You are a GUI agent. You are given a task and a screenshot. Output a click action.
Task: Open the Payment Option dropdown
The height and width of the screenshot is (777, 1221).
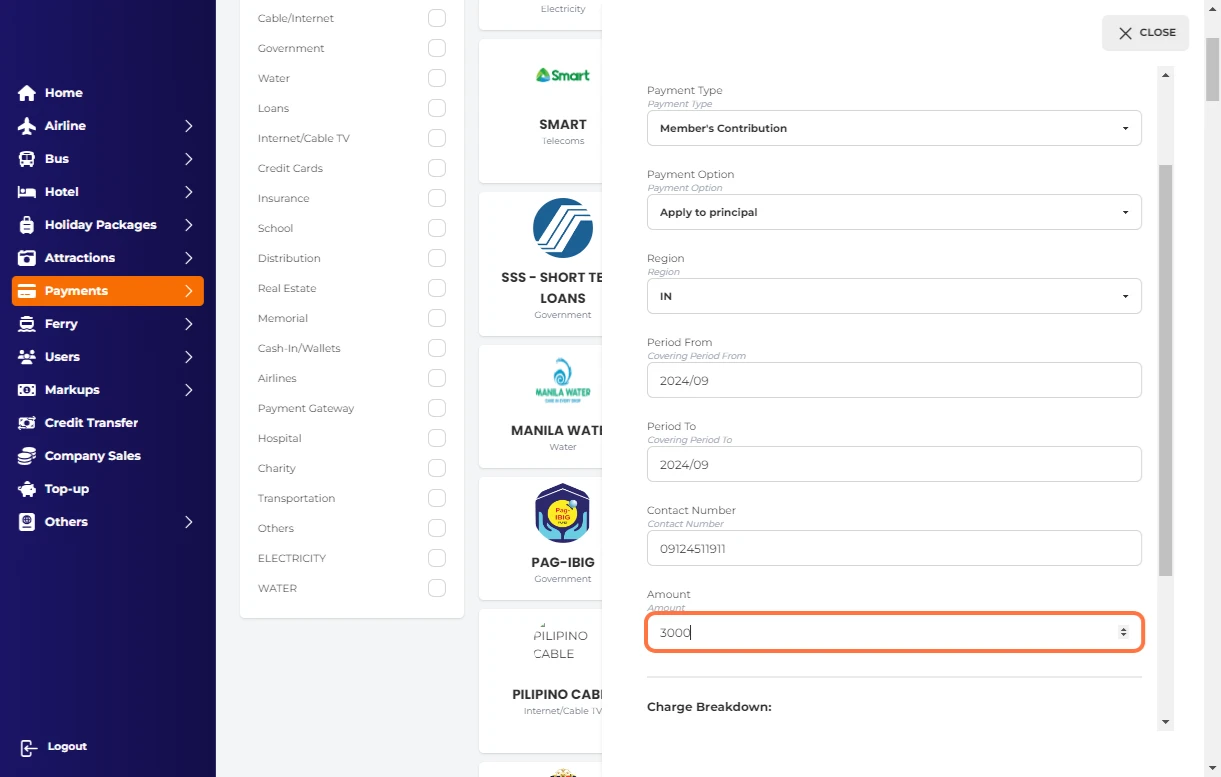click(x=893, y=212)
